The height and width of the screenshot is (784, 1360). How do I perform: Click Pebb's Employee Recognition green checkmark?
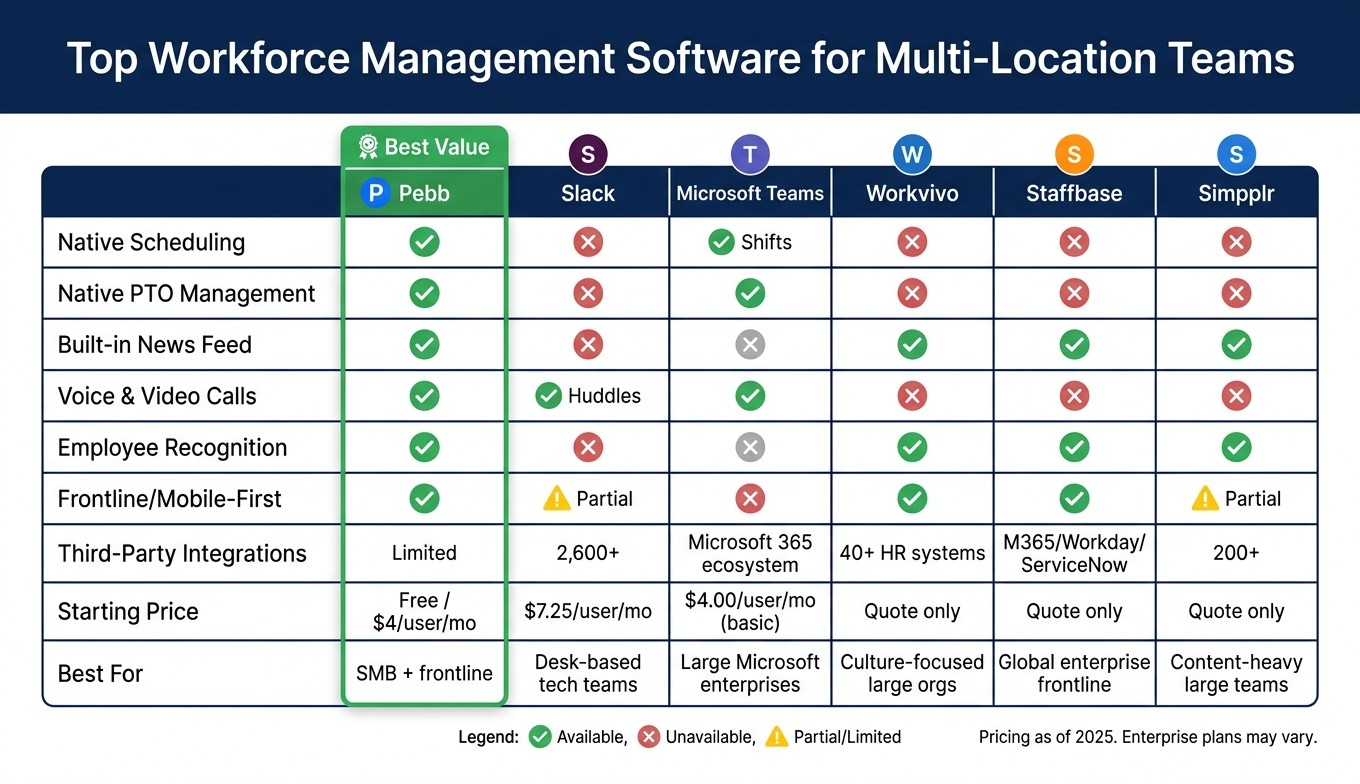425,447
